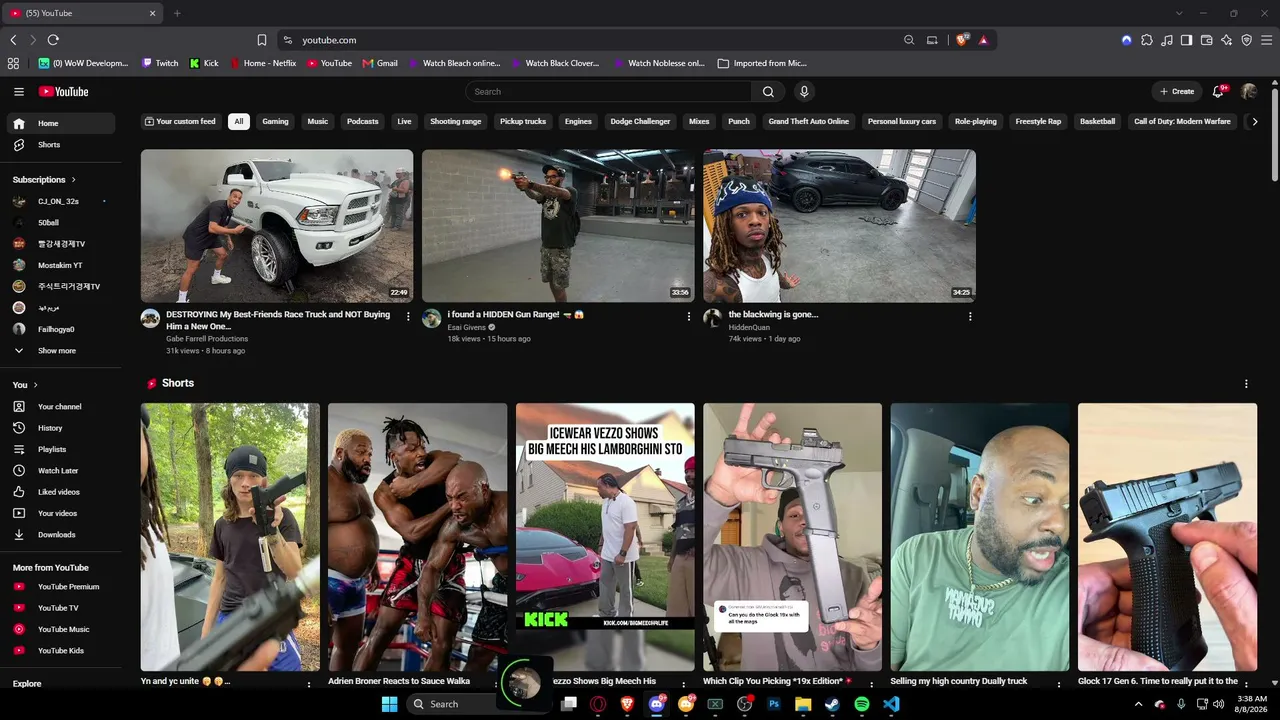This screenshot has width=1280, height=720.
Task: Select the Dodge Challenger chip
Action: pyautogui.click(x=640, y=122)
